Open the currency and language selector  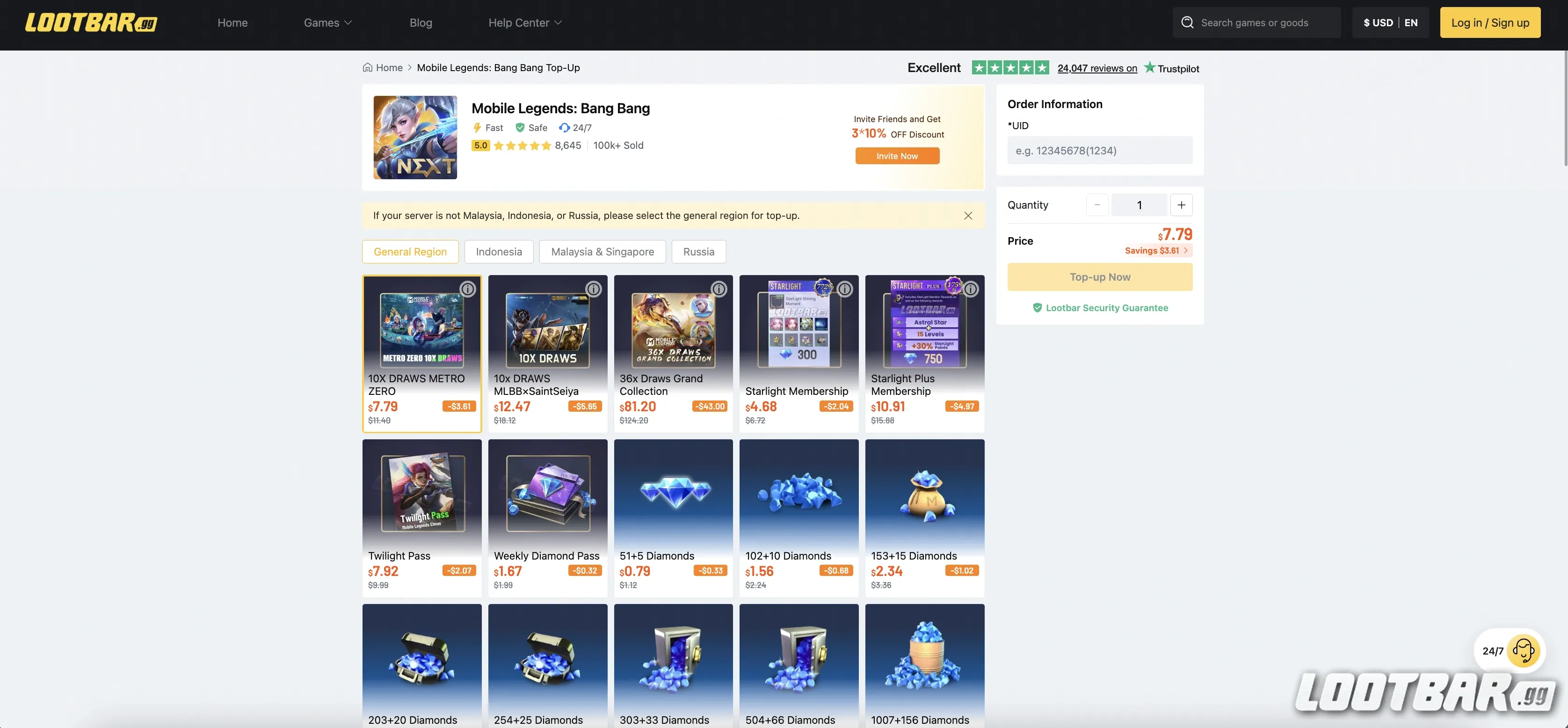[x=1390, y=22]
